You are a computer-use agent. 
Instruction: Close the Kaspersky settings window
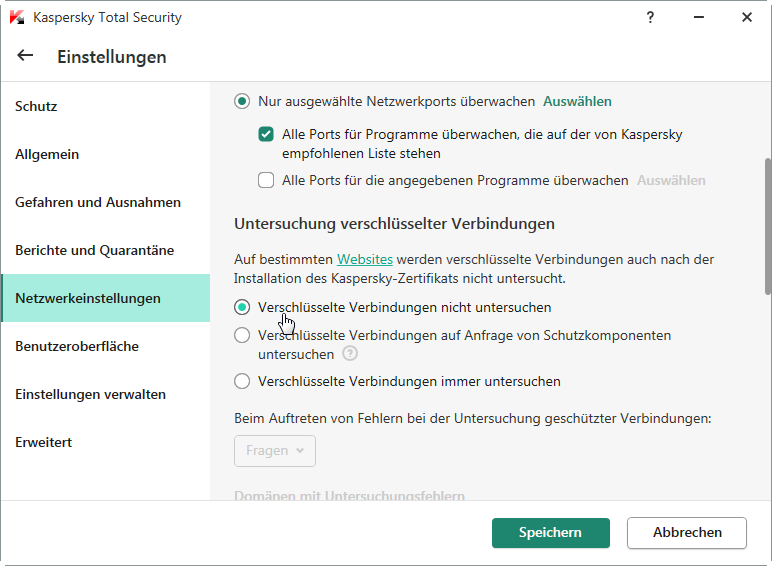pos(746,17)
